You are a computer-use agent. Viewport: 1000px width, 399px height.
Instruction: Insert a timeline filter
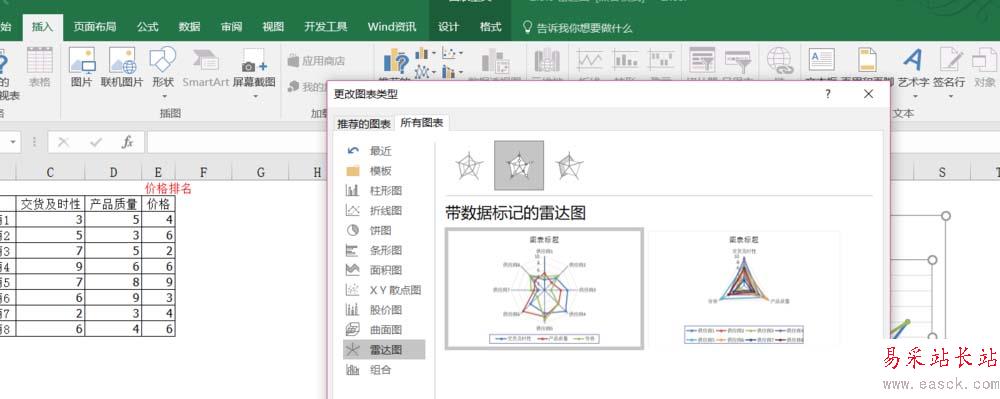tap(739, 61)
